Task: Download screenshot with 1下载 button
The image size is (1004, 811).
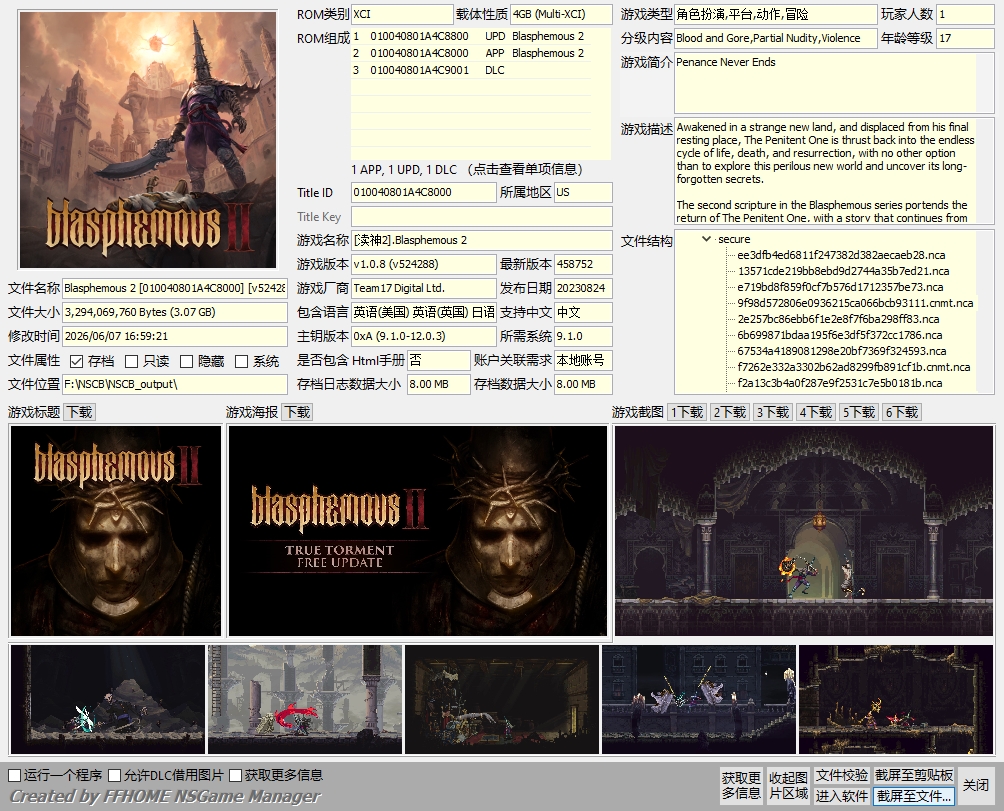Action: (x=687, y=412)
